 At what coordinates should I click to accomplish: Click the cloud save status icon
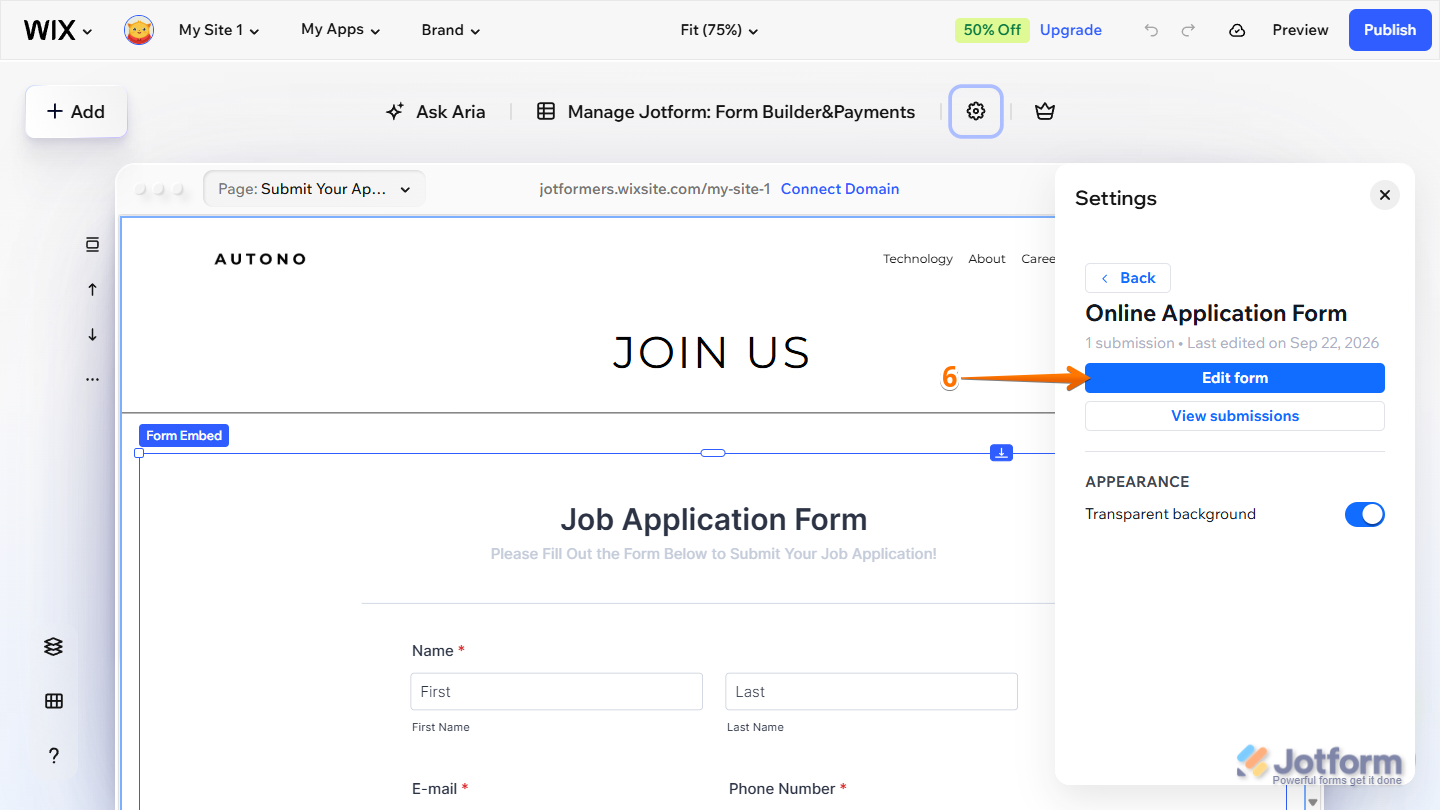[1237, 30]
